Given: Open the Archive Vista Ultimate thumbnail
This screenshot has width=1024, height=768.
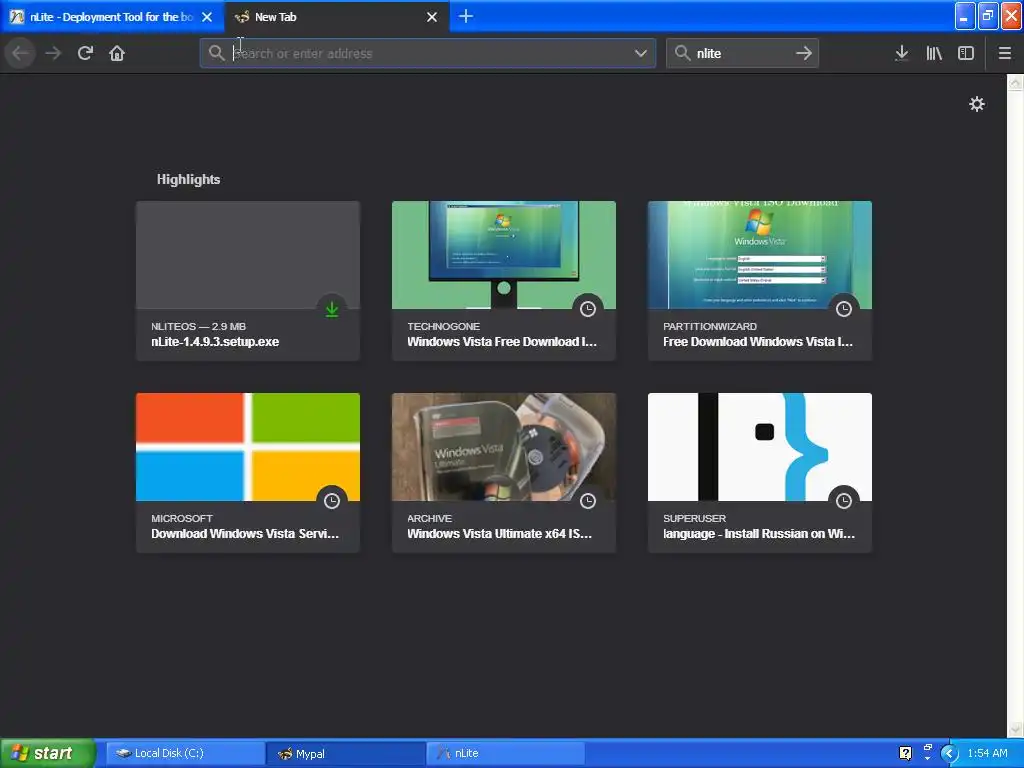Looking at the screenshot, I should pyautogui.click(x=504, y=447).
